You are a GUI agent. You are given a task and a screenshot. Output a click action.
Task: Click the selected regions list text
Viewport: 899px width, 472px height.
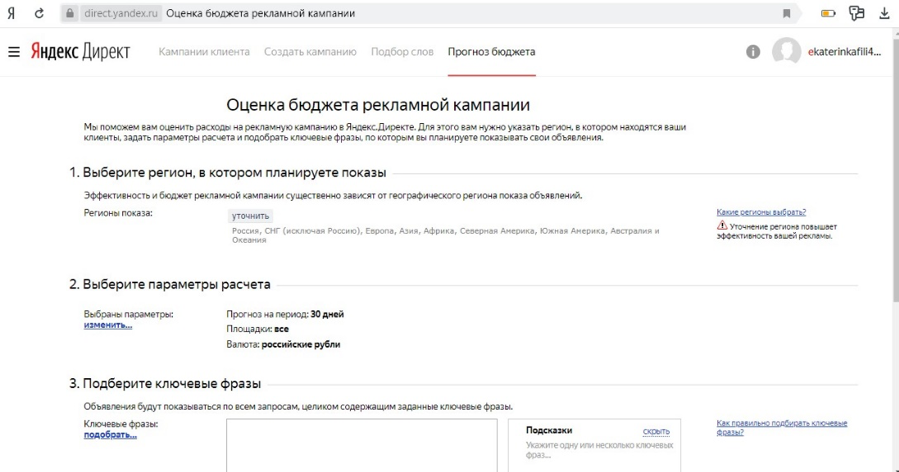445,235
